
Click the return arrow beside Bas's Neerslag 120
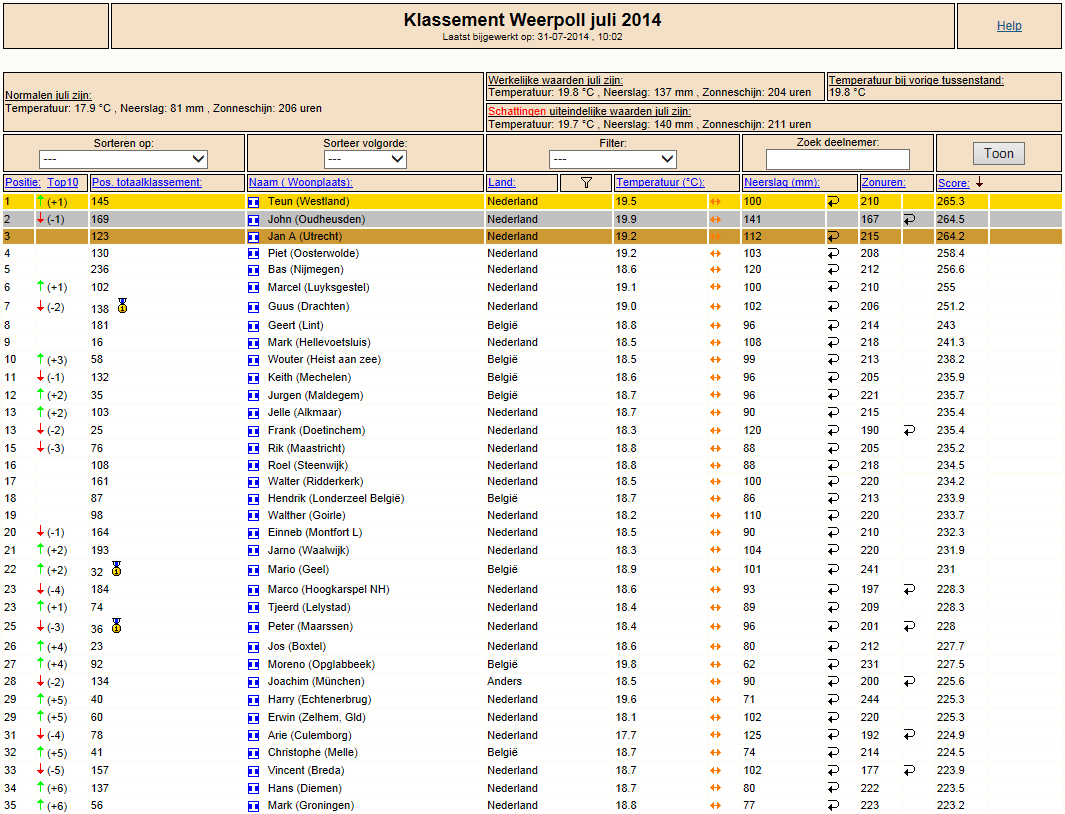point(833,270)
